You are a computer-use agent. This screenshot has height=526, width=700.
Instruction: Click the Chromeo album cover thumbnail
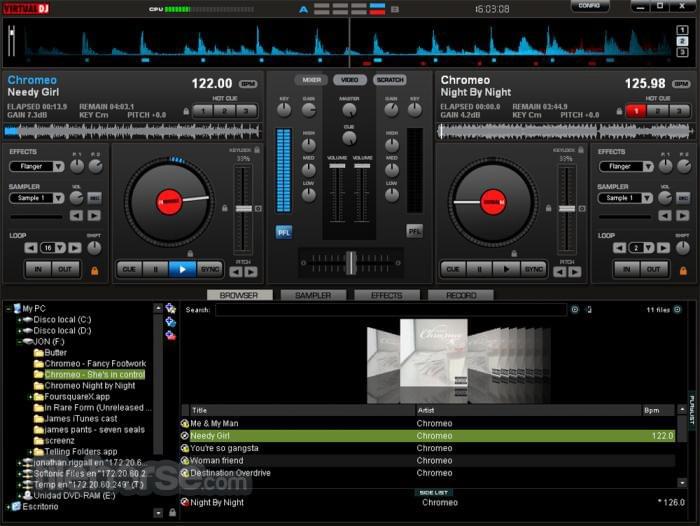click(433, 353)
